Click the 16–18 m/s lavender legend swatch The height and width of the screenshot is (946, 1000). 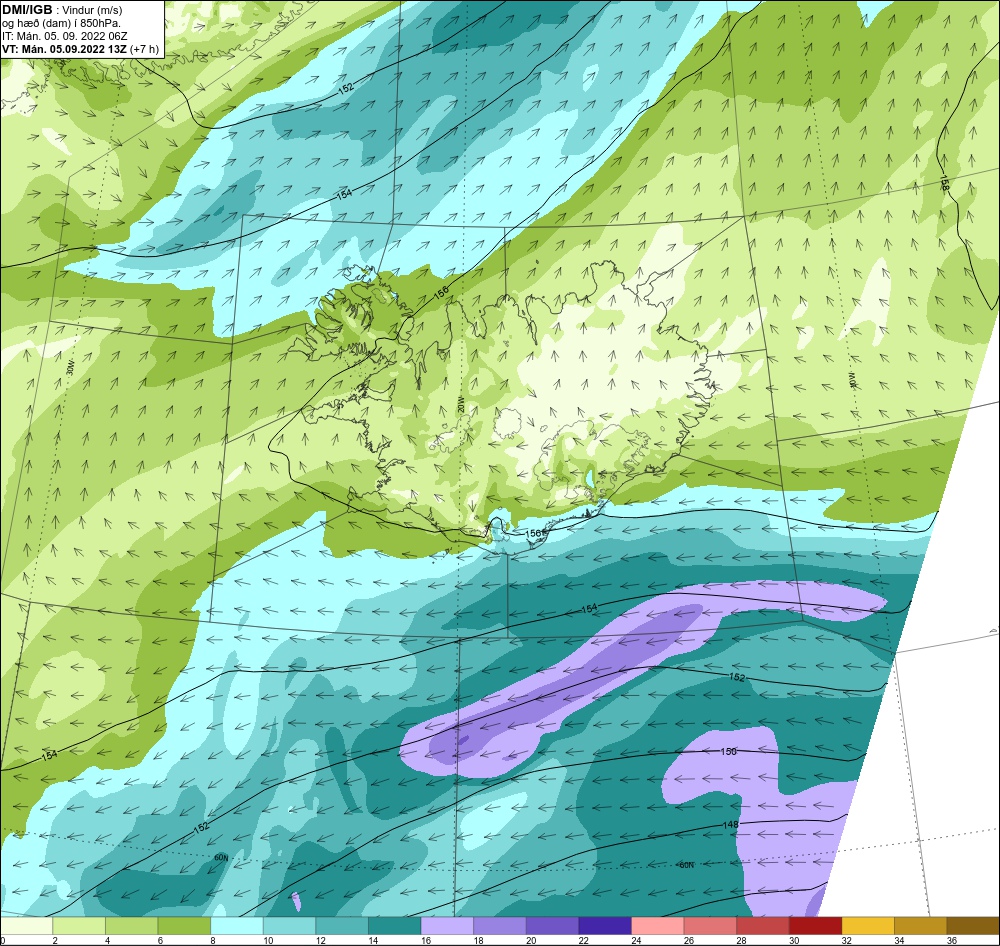[447, 926]
